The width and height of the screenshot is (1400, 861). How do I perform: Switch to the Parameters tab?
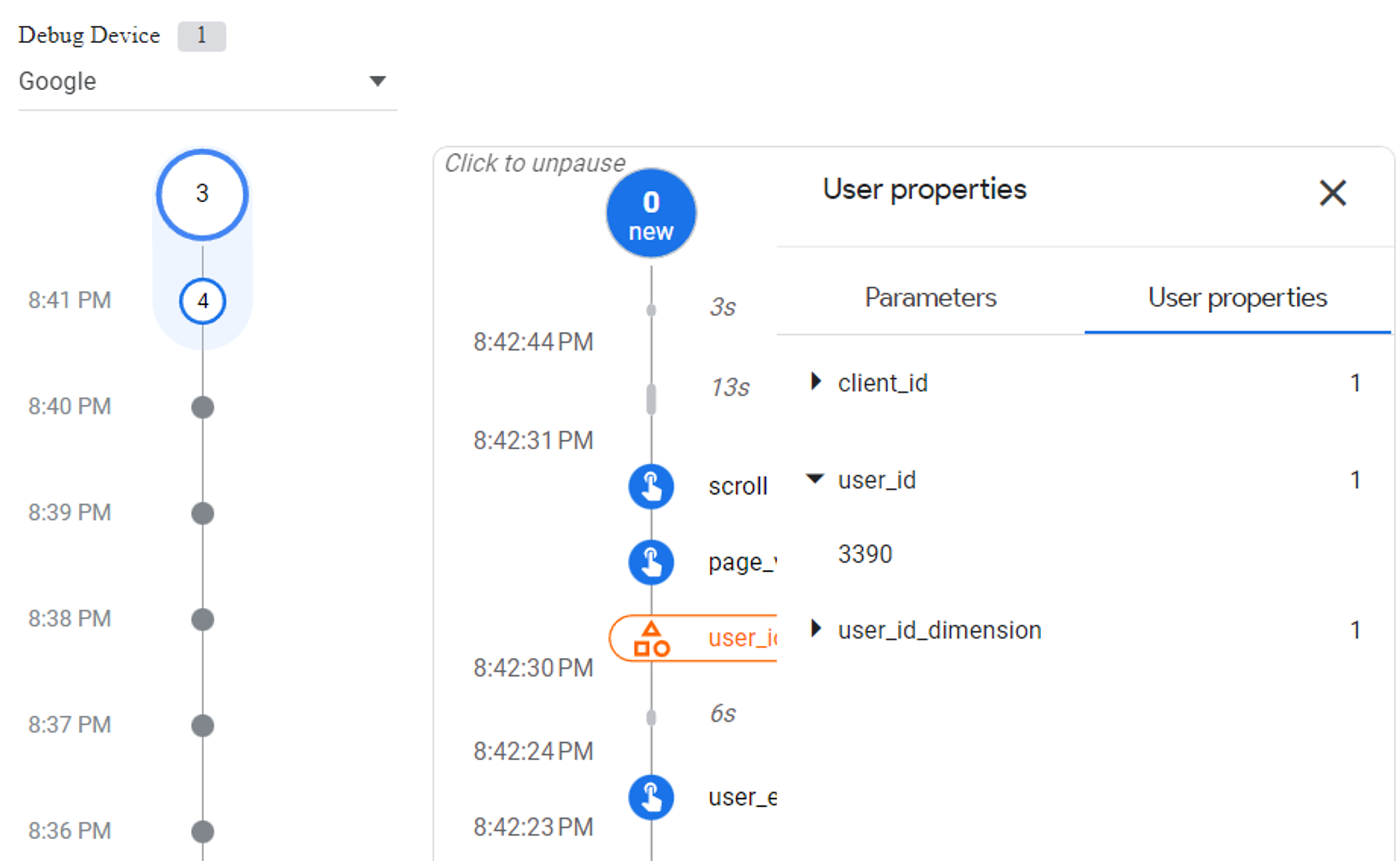[x=930, y=298]
